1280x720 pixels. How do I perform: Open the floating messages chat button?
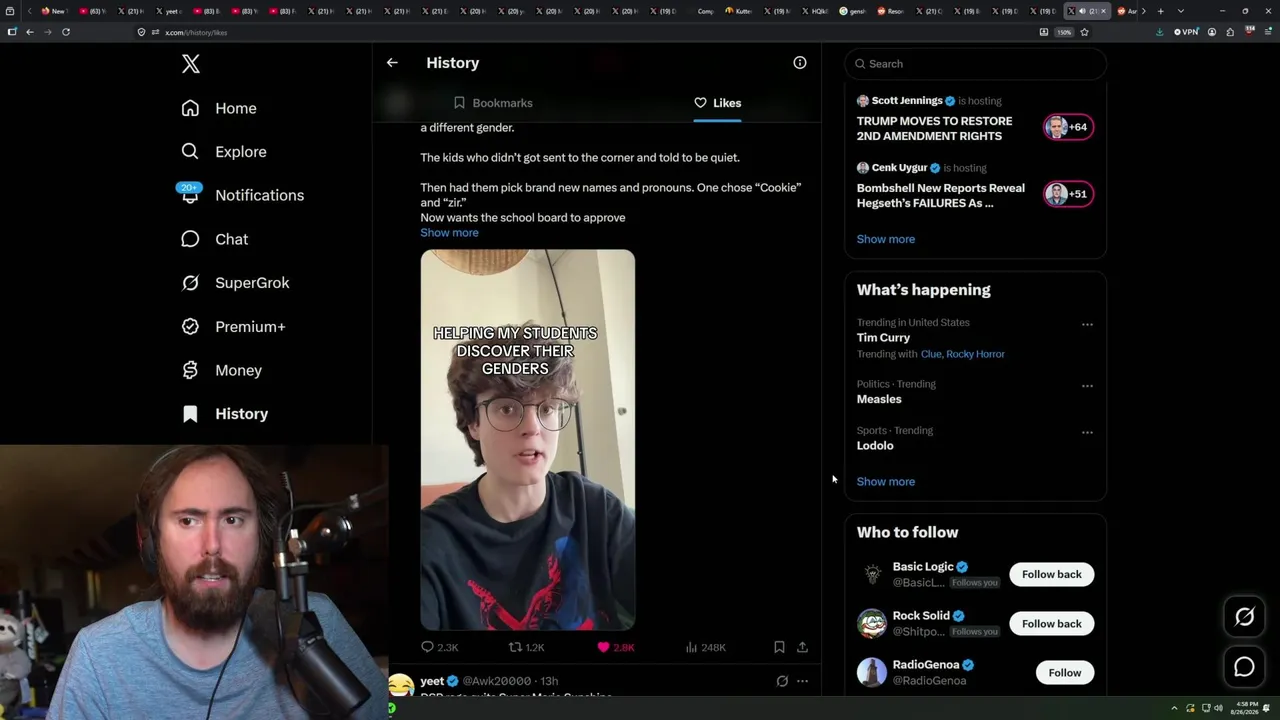(x=1244, y=667)
